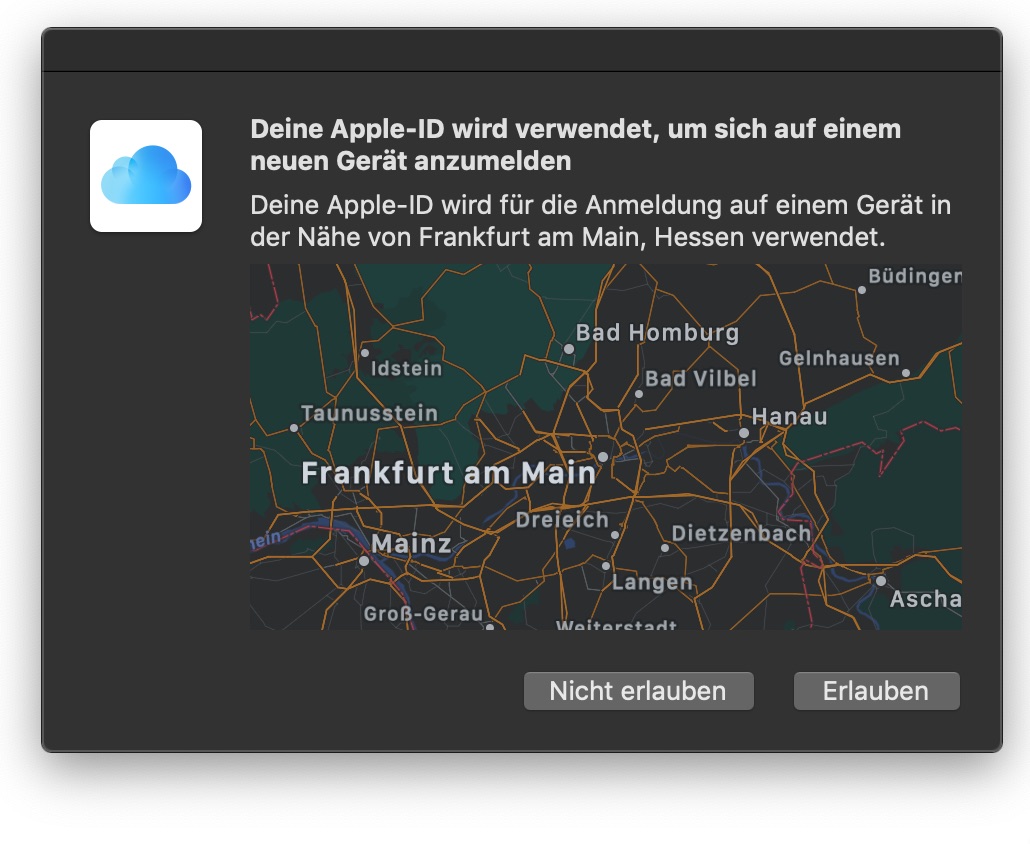This screenshot has height=844, width=1030.
Task: Click the iCloud cloud icon
Action: [146, 175]
